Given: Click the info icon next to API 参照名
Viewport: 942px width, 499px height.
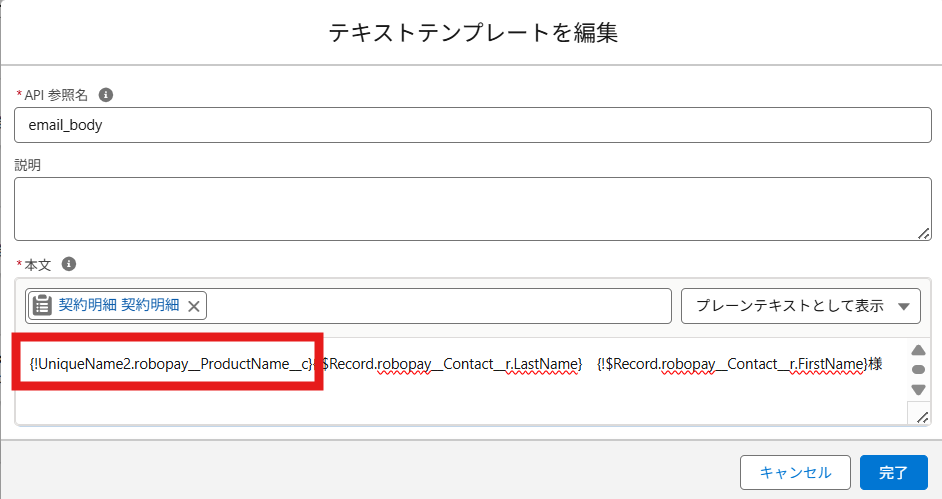Looking at the screenshot, I should pyautogui.click(x=106, y=95).
